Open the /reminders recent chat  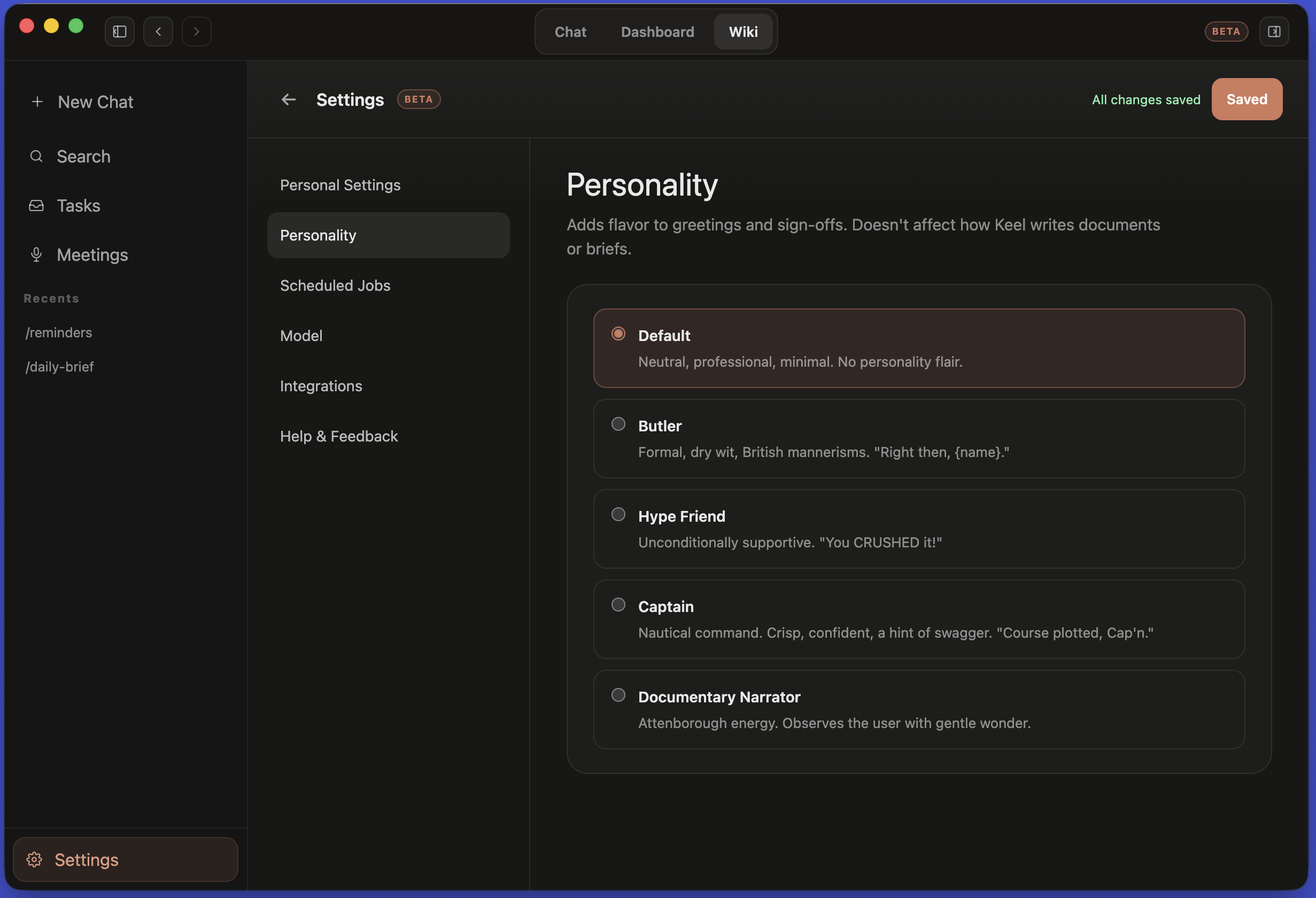(58, 332)
